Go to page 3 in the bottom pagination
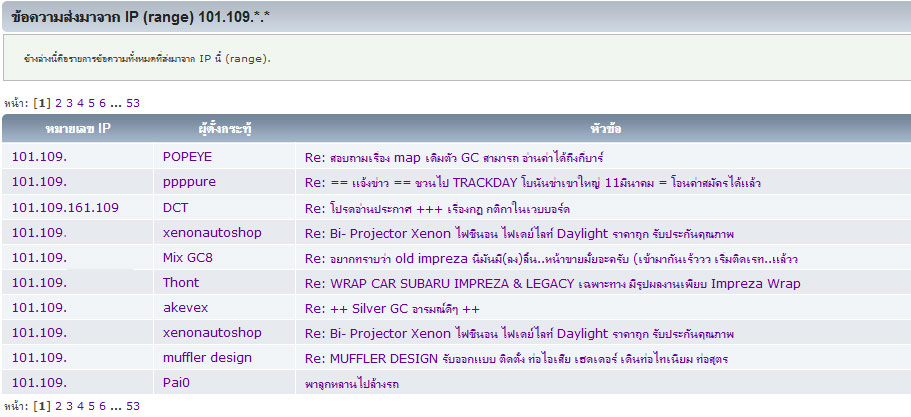The width and height of the screenshot is (911, 417). click(x=70, y=406)
